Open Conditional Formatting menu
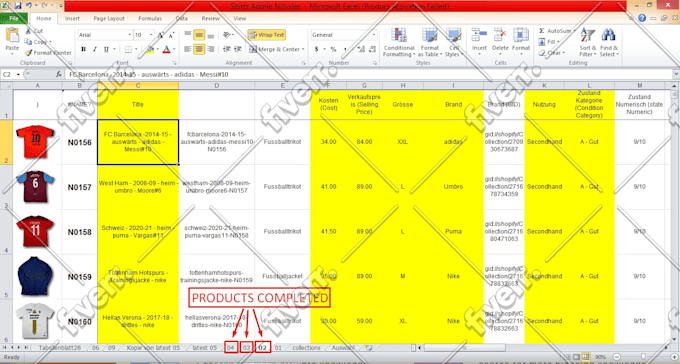Image resolution: width=680 pixels, height=364 pixels. pyautogui.click(x=399, y=43)
